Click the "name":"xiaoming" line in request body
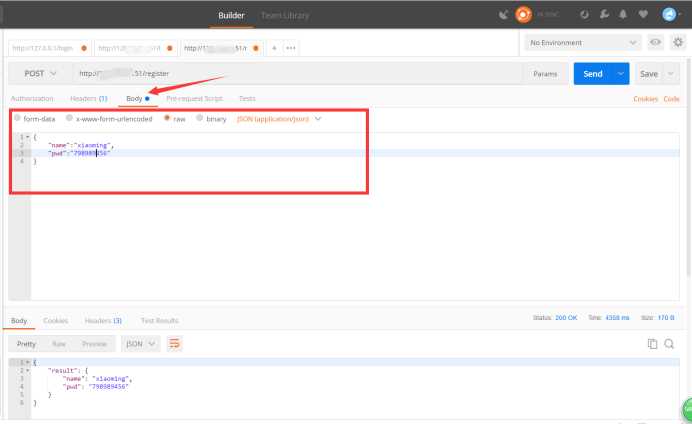The width and height of the screenshot is (692, 424). pyautogui.click(x=81, y=145)
